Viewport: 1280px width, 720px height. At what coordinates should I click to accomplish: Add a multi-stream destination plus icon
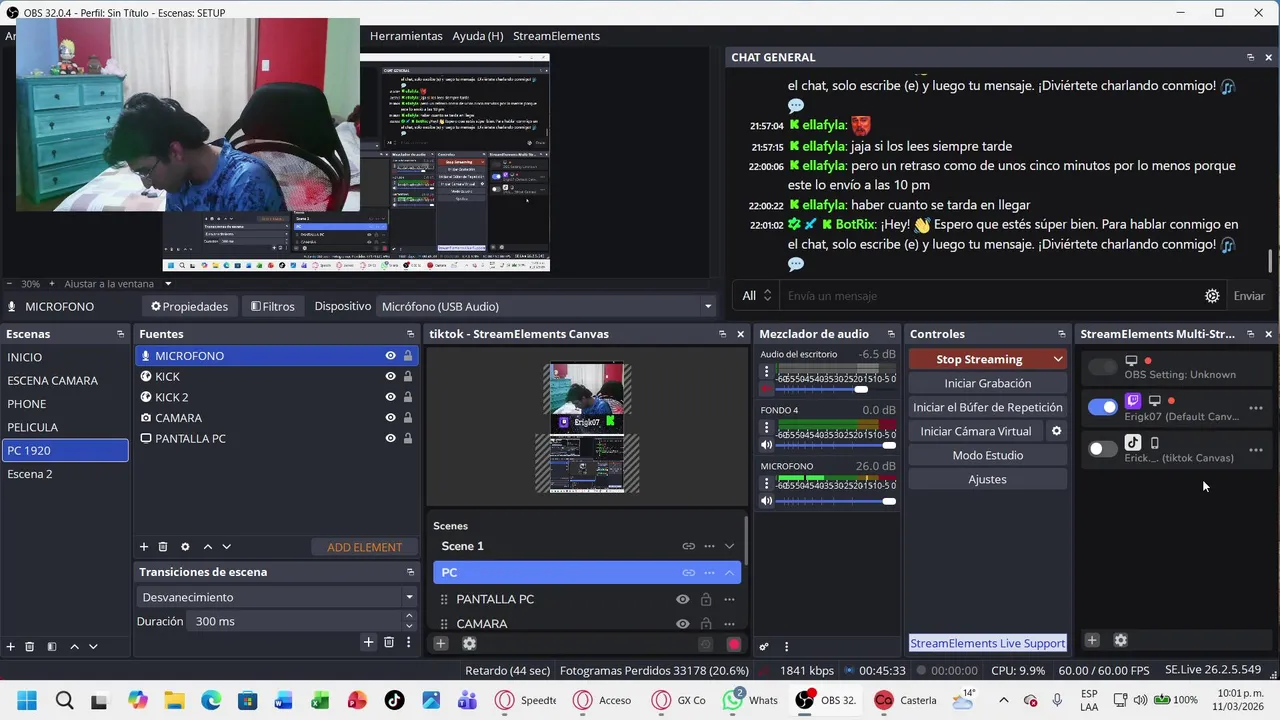tap(1092, 640)
